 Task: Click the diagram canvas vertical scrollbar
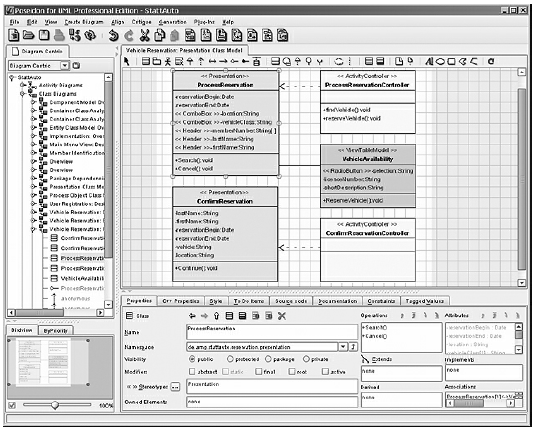pos(522,178)
